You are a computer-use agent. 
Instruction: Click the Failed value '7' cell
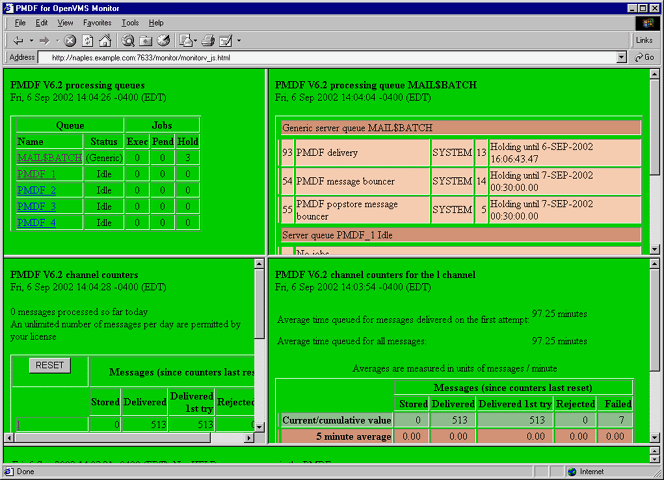coord(615,420)
